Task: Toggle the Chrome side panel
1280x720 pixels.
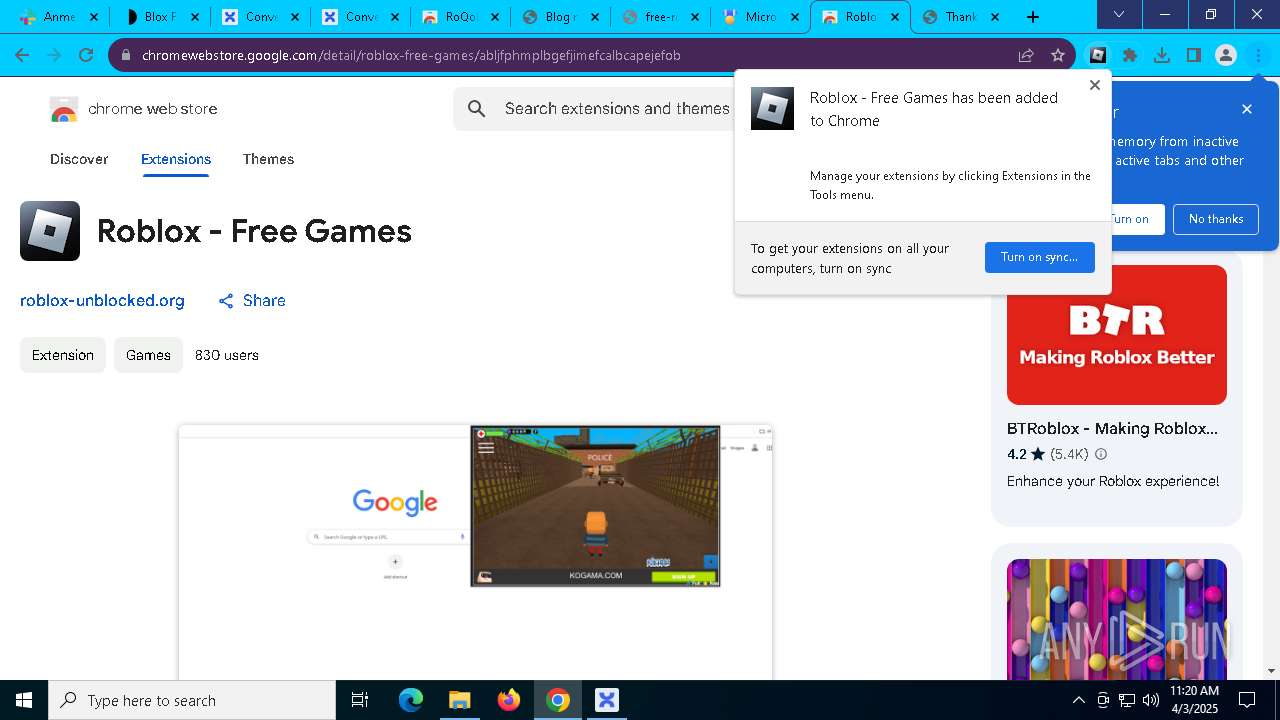Action: pos(1194,56)
